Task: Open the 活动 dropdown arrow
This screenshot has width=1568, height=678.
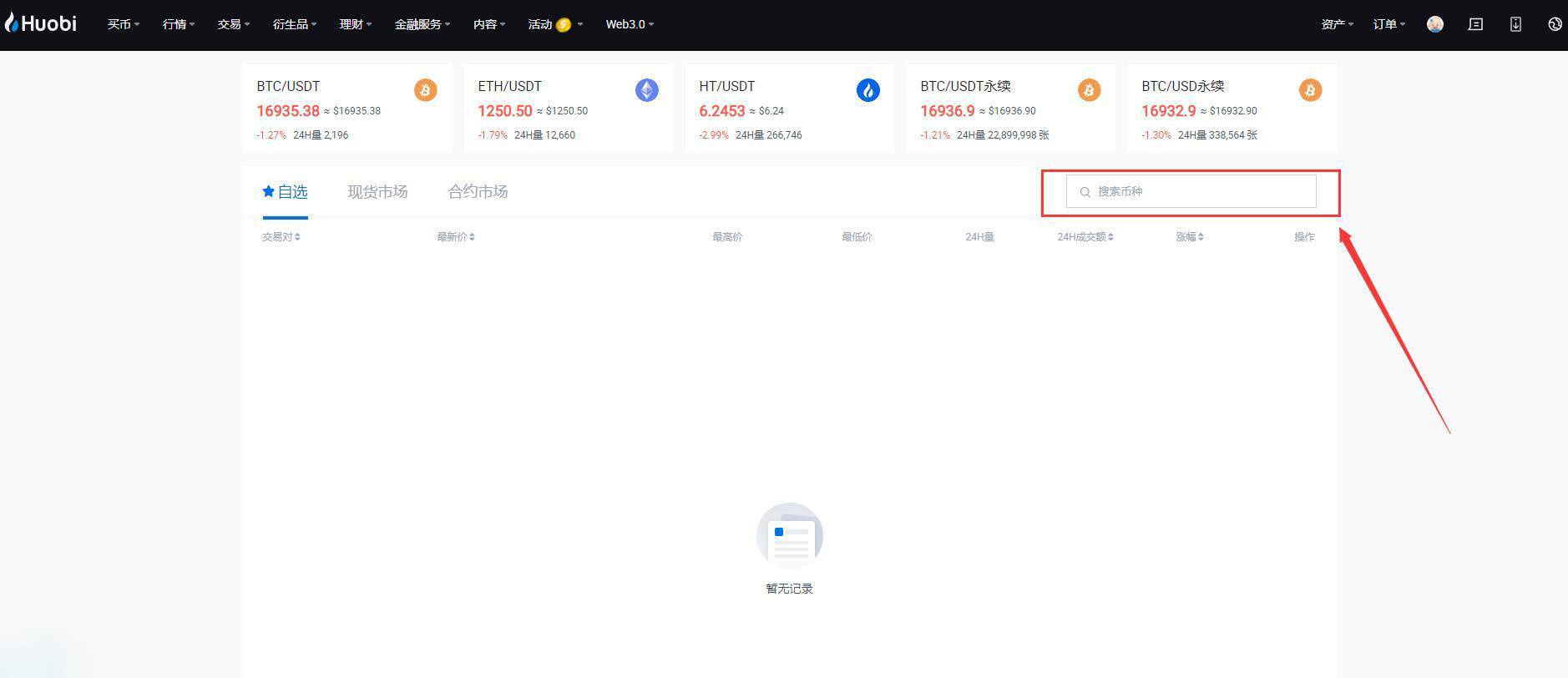Action: tap(580, 24)
